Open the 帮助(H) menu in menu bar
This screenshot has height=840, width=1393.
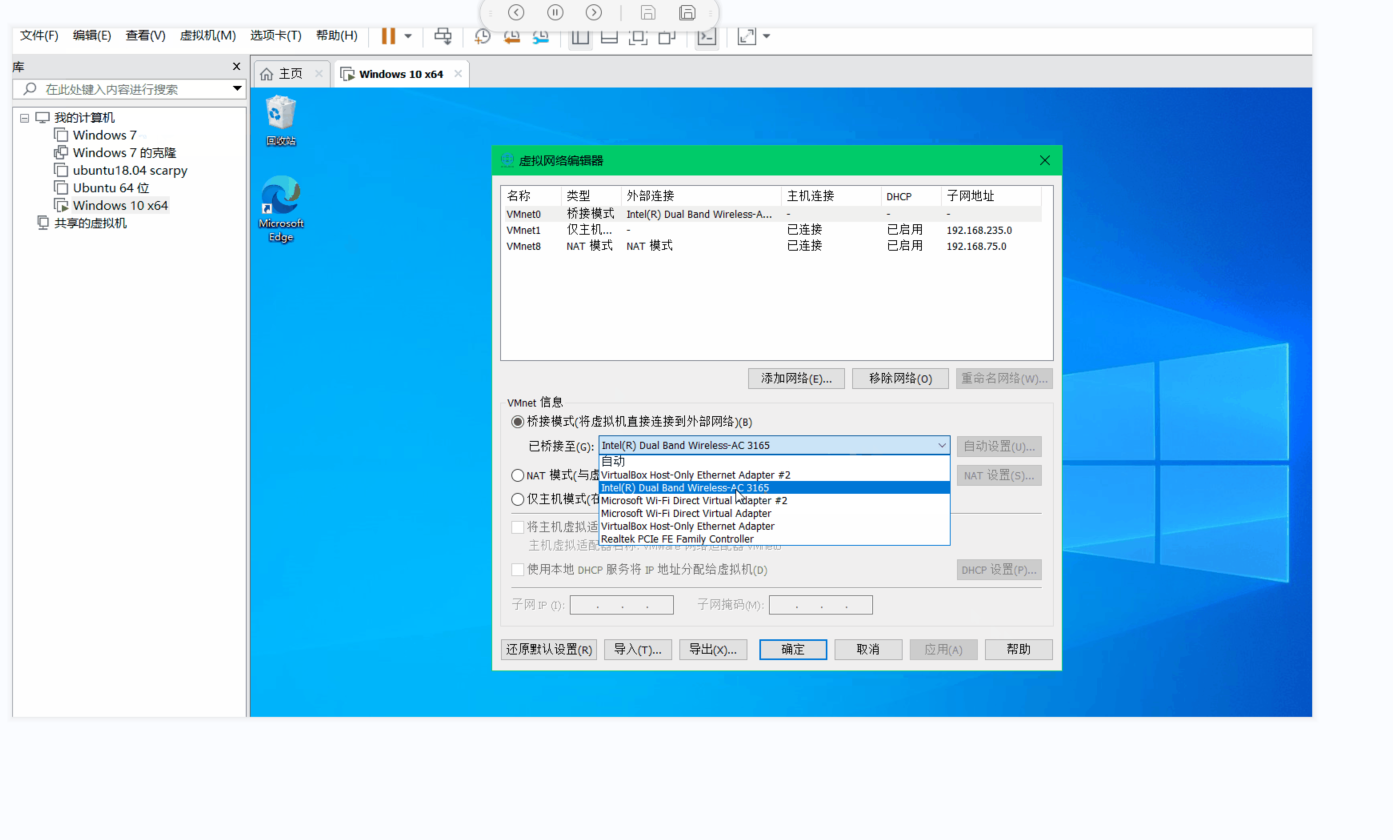click(x=336, y=35)
